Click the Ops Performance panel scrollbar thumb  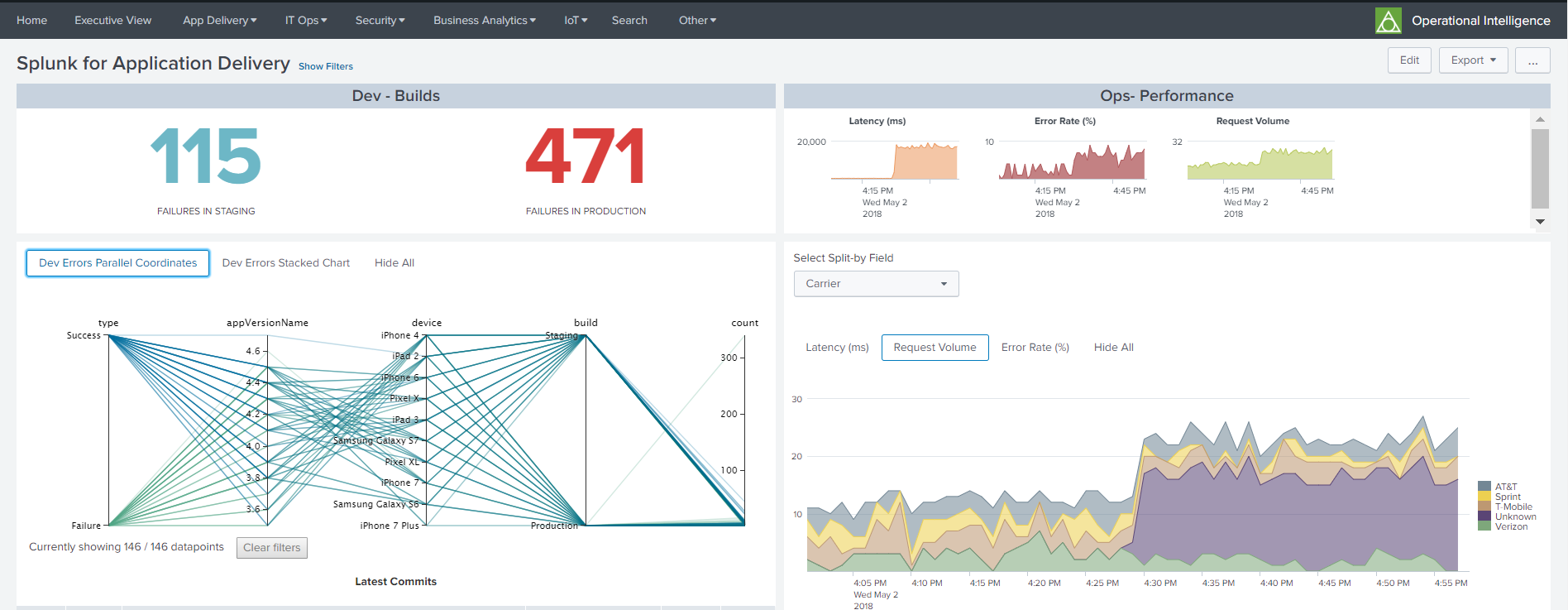[x=1540, y=168]
